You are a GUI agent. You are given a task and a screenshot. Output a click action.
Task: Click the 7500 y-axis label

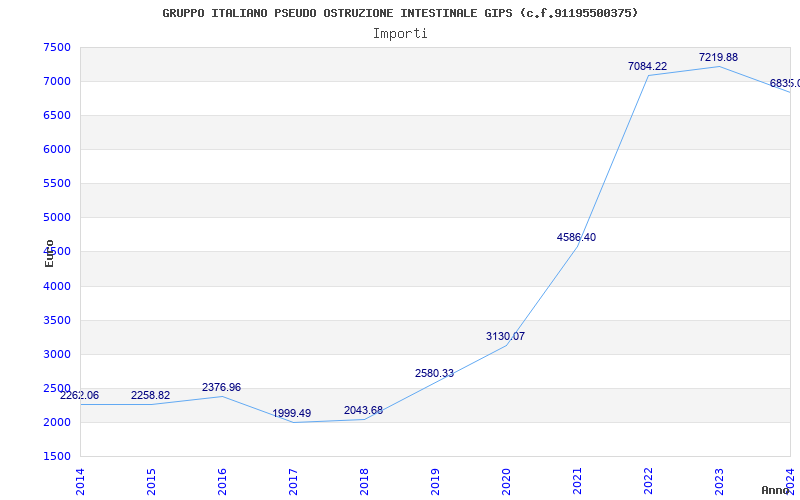click(x=57, y=47)
